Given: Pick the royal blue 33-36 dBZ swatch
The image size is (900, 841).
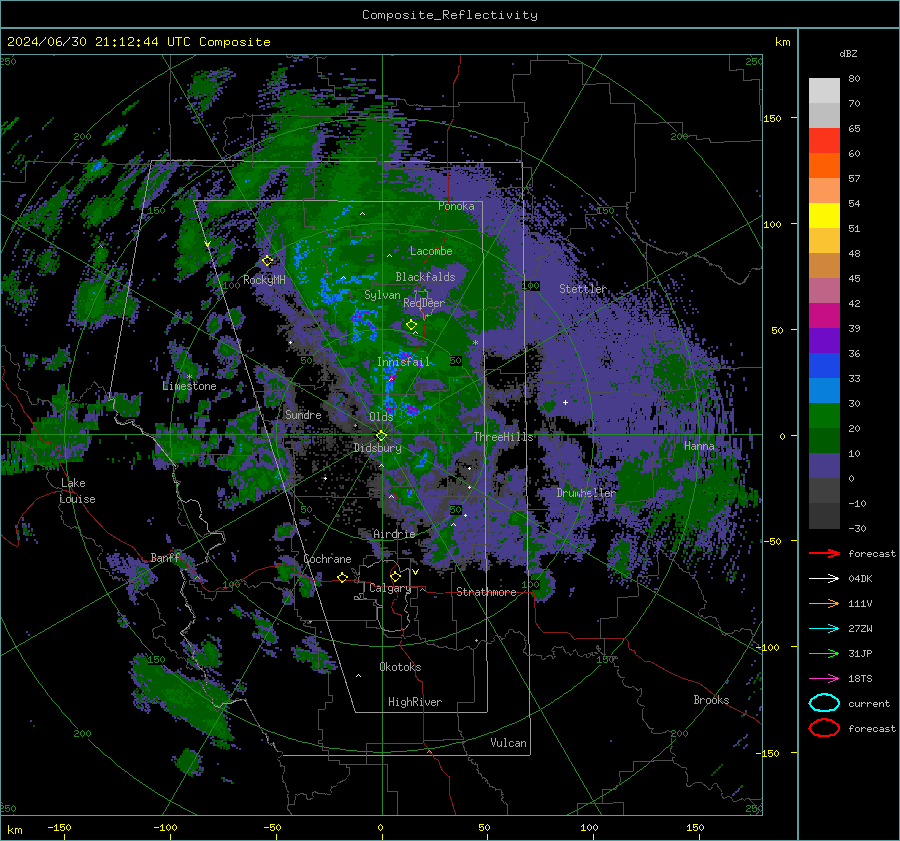Looking at the screenshot, I should click(824, 366).
